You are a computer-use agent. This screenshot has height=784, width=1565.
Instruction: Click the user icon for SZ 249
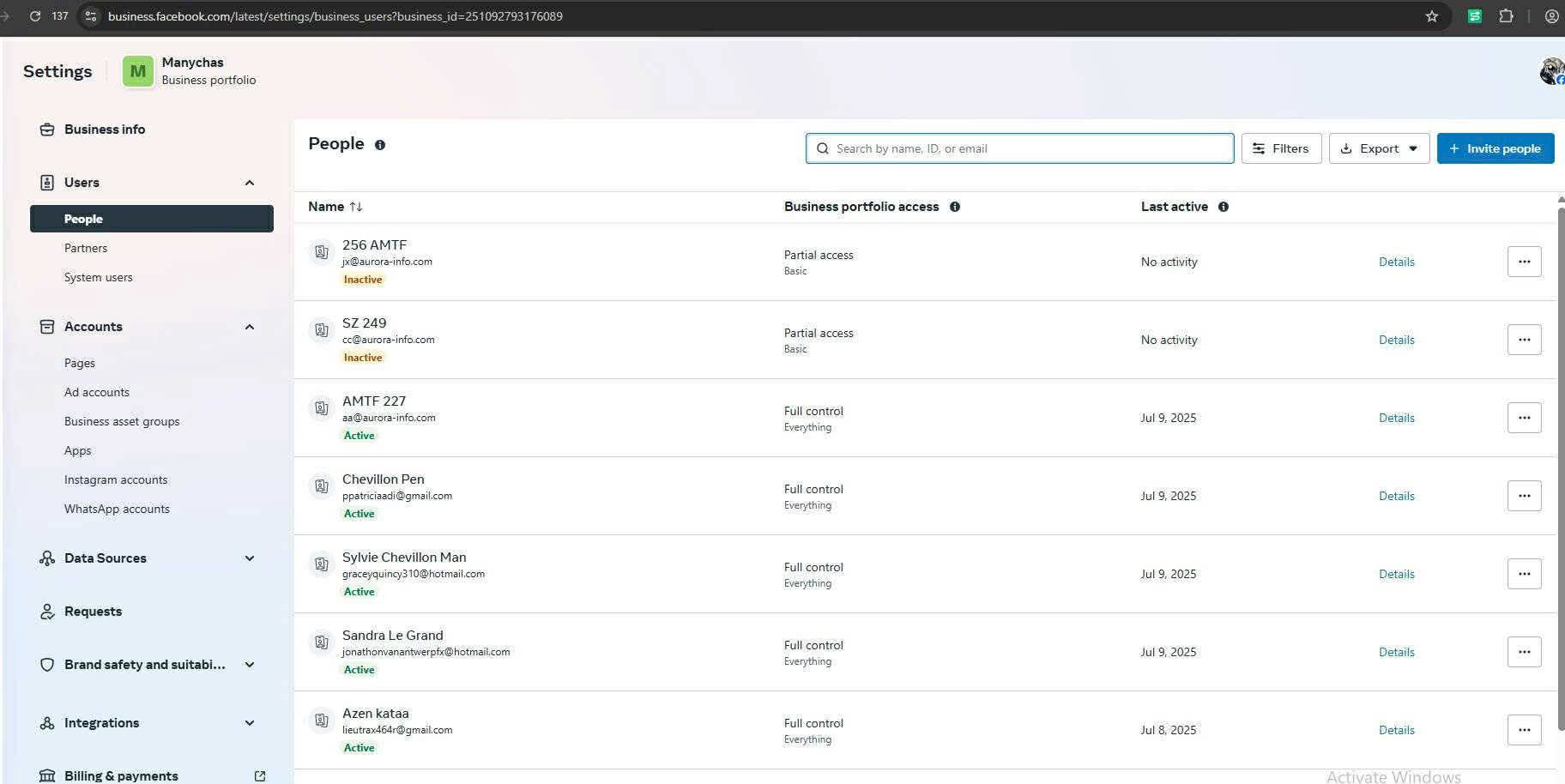click(x=321, y=330)
